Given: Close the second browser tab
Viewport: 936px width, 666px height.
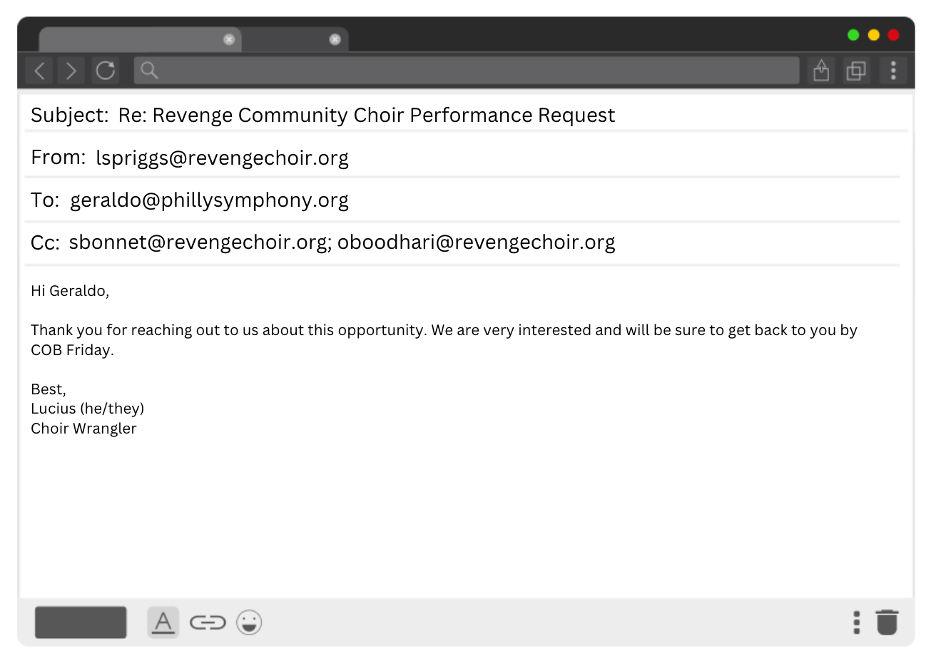Looking at the screenshot, I should pyautogui.click(x=335, y=40).
